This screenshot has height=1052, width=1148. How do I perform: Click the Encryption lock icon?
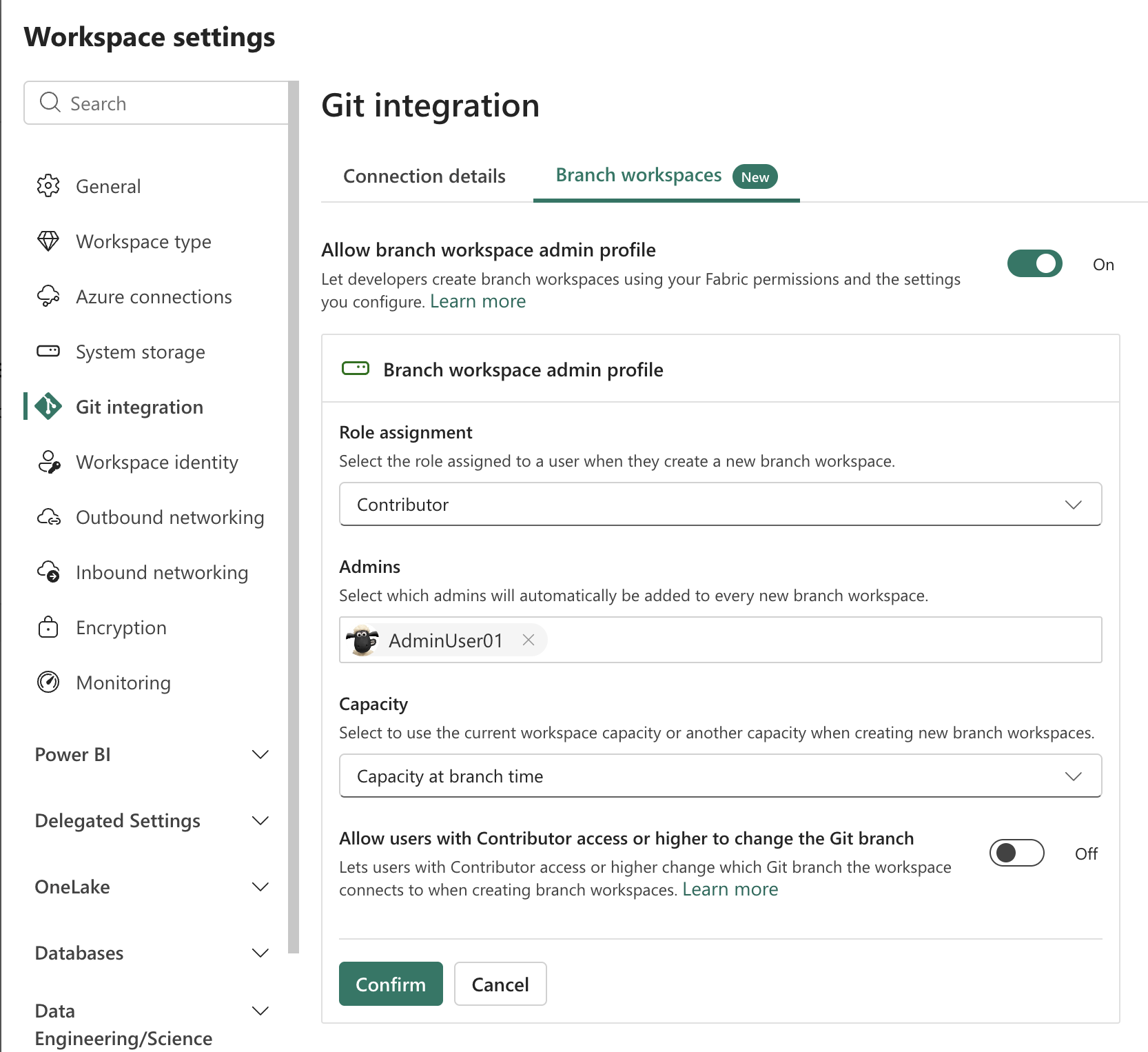[x=48, y=627]
